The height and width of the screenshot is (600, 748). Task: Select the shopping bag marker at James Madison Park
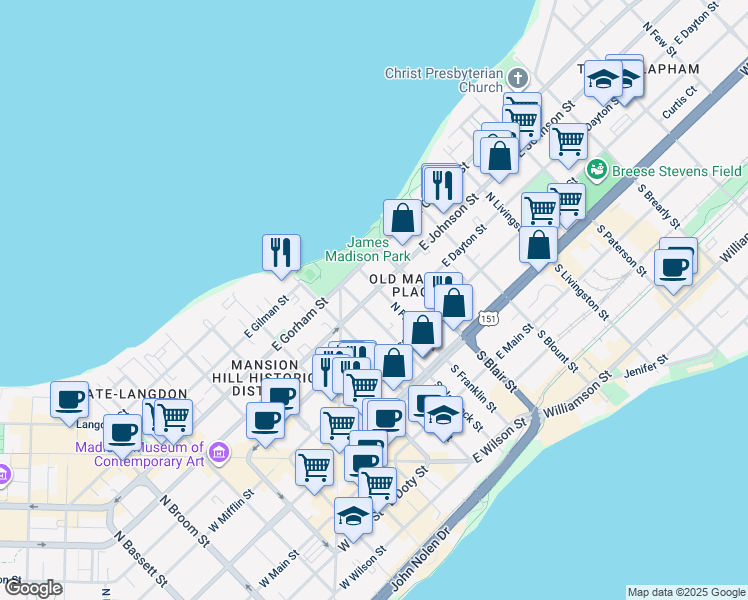click(402, 218)
